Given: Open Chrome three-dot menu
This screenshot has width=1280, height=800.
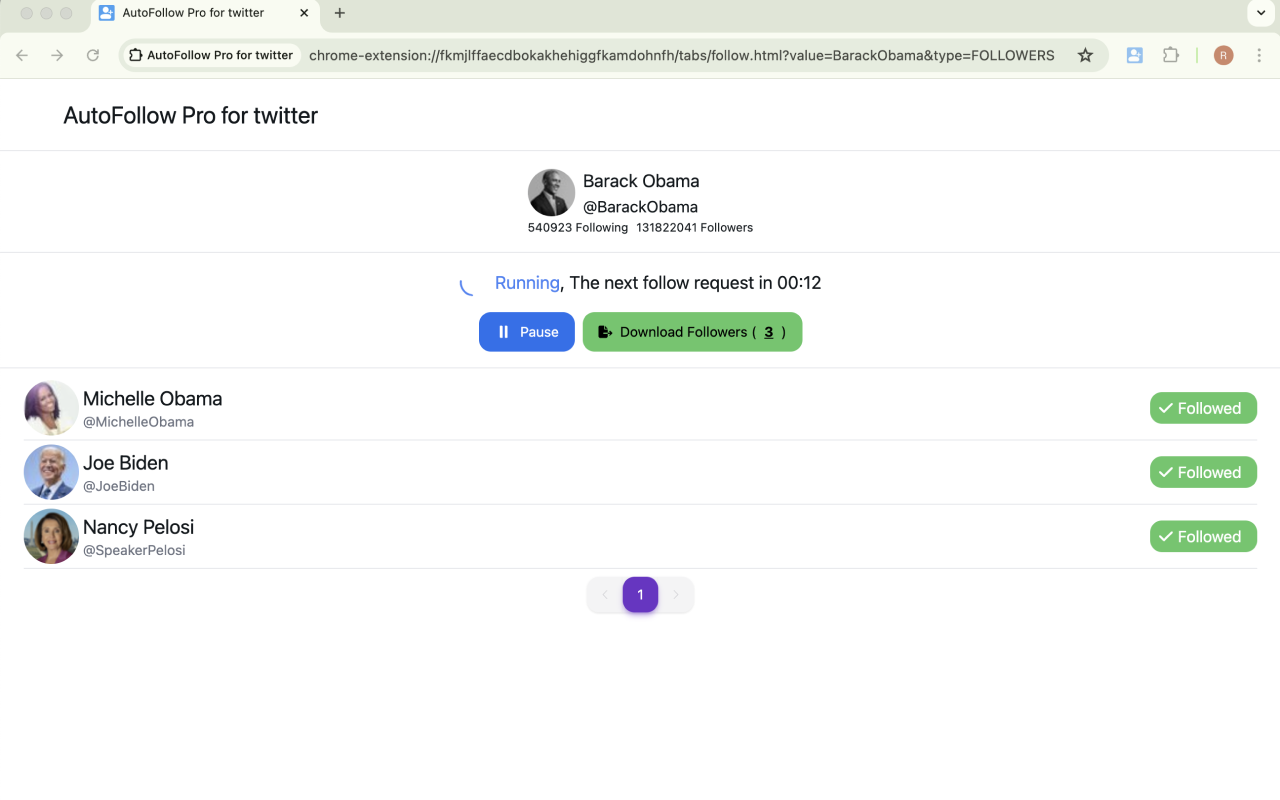Looking at the screenshot, I should [x=1259, y=55].
